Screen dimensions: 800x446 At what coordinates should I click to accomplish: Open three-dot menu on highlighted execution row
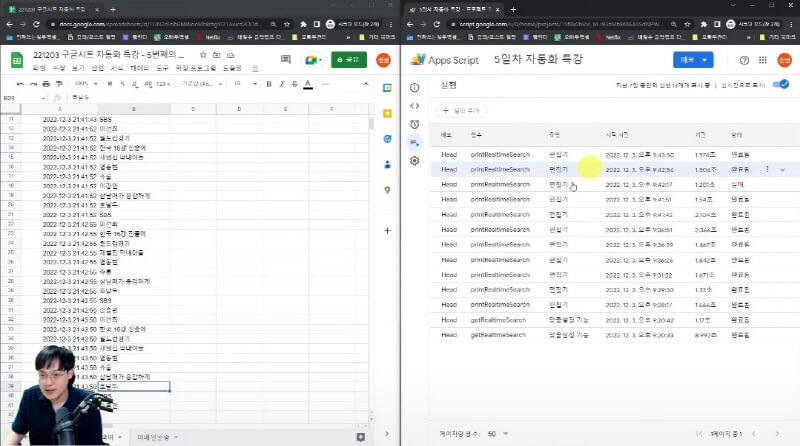[x=767, y=169]
